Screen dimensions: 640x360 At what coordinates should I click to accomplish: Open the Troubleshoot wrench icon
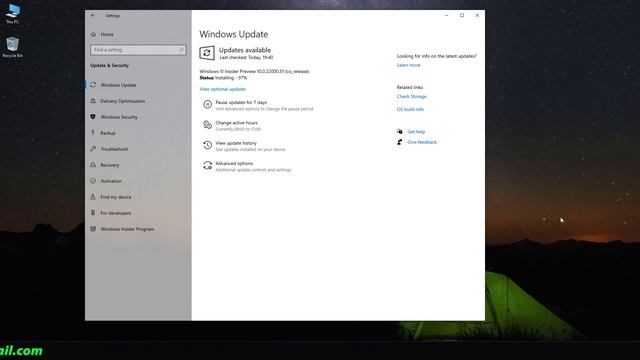tap(93, 149)
